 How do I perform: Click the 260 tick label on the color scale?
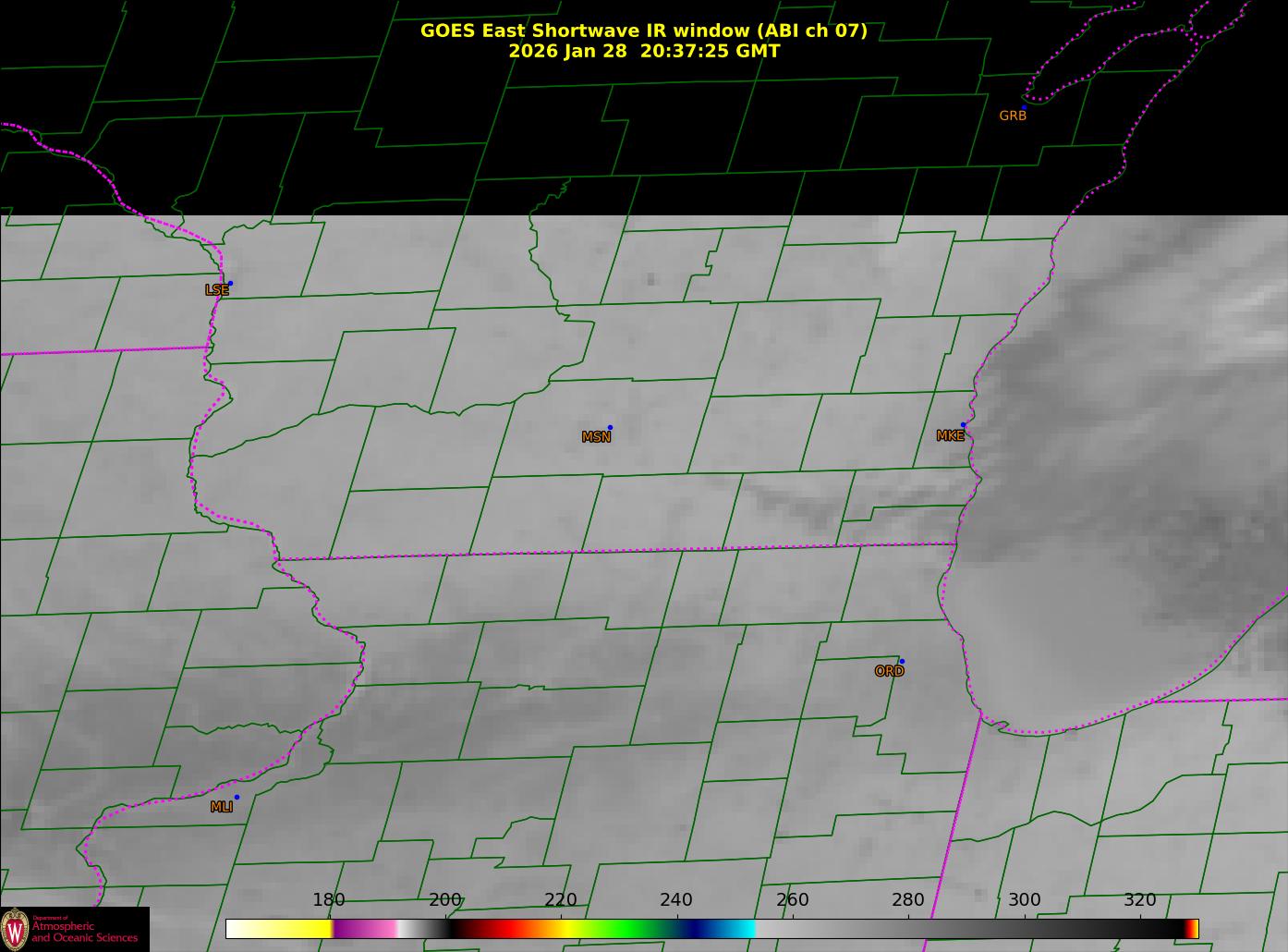(x=792, y=900)
